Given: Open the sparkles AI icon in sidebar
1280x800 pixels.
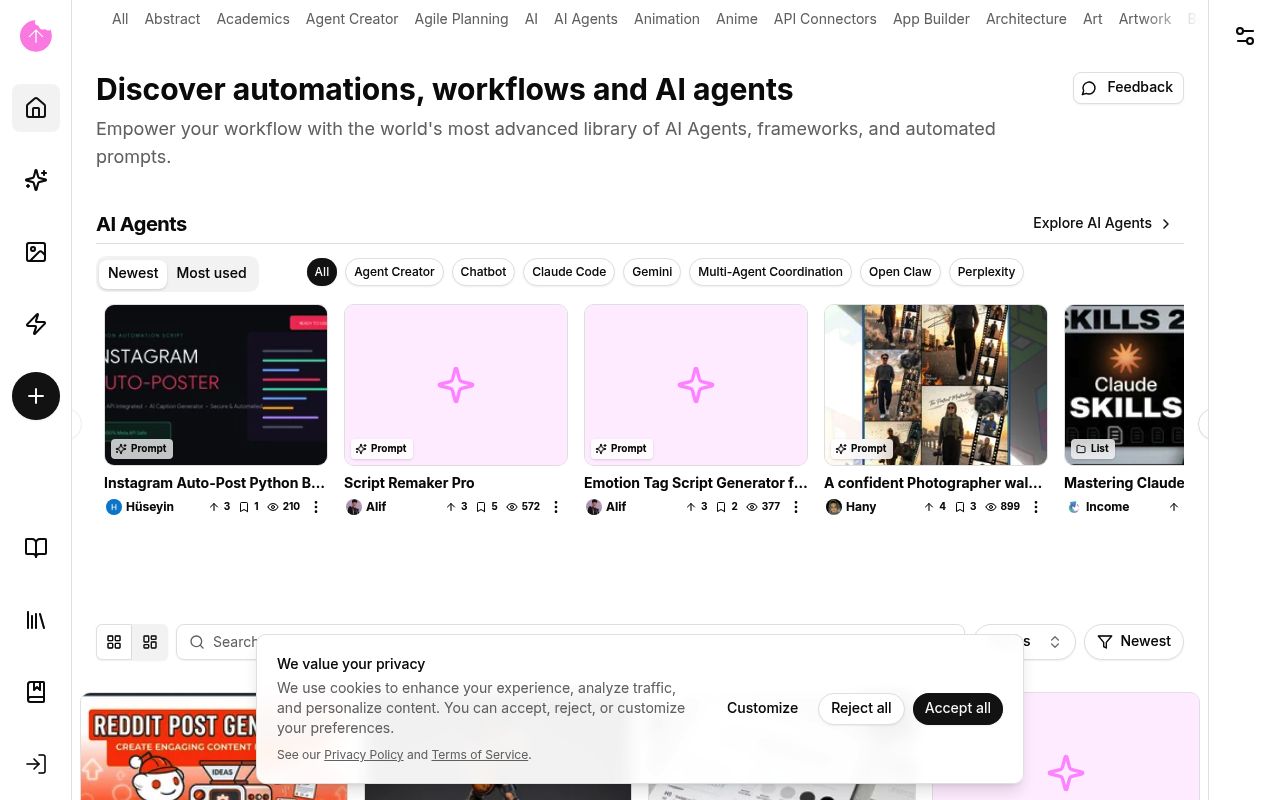Looking at the screenshot, I should tap(36, 180).
